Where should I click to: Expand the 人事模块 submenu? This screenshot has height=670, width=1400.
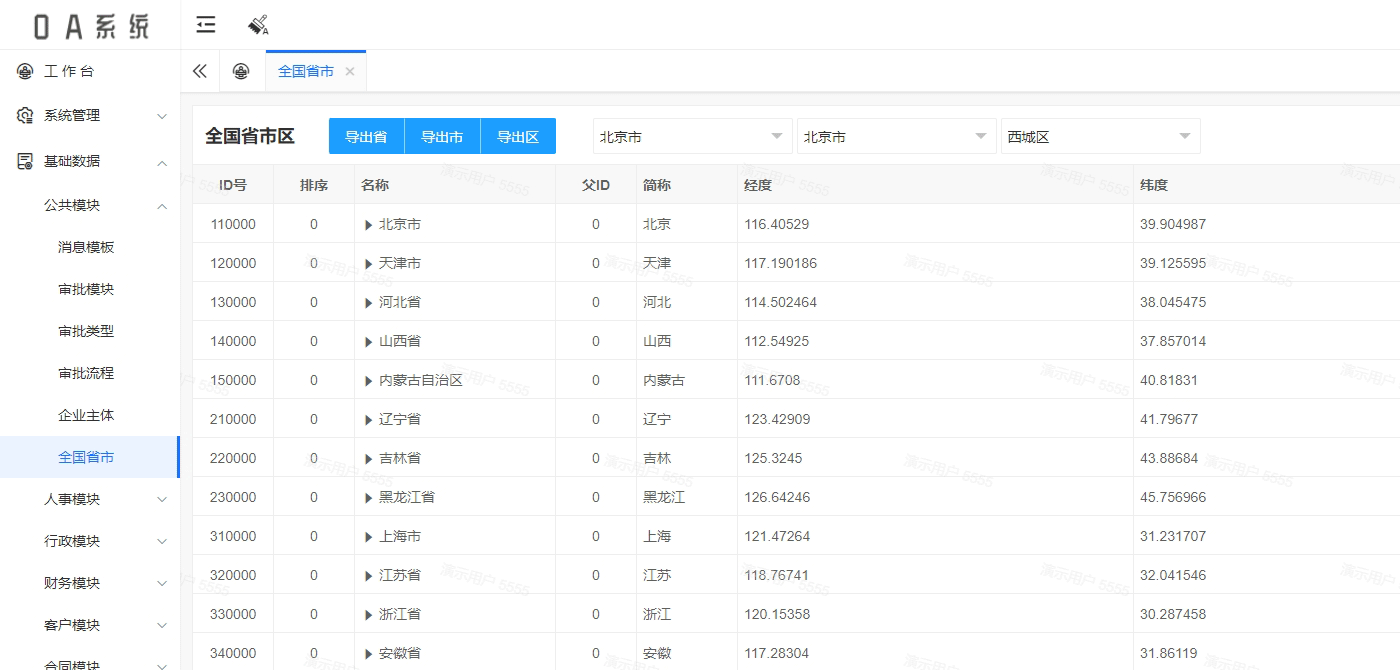[x=90, y=499]
